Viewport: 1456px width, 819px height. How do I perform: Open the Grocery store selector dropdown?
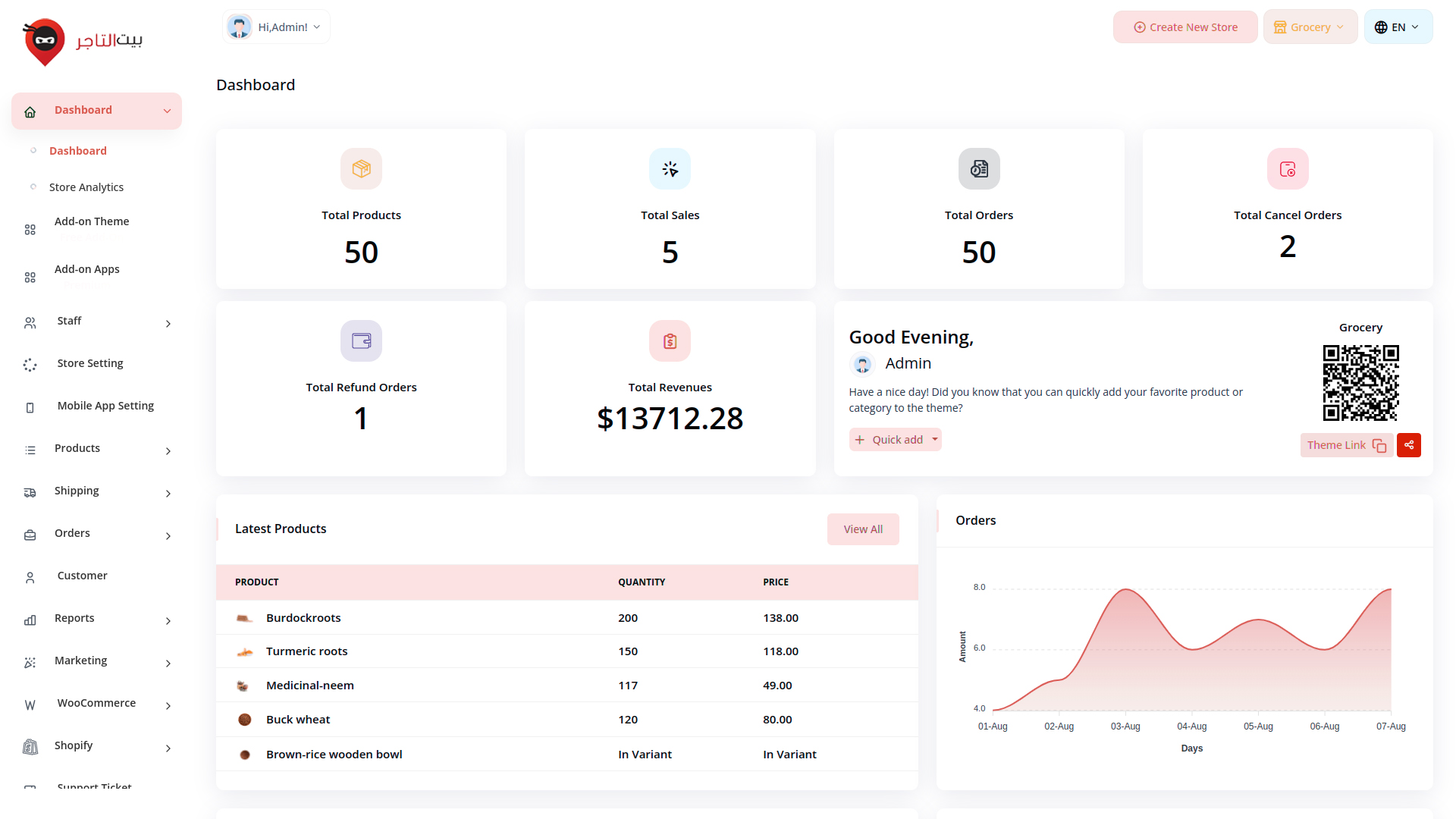[1310, 27]
